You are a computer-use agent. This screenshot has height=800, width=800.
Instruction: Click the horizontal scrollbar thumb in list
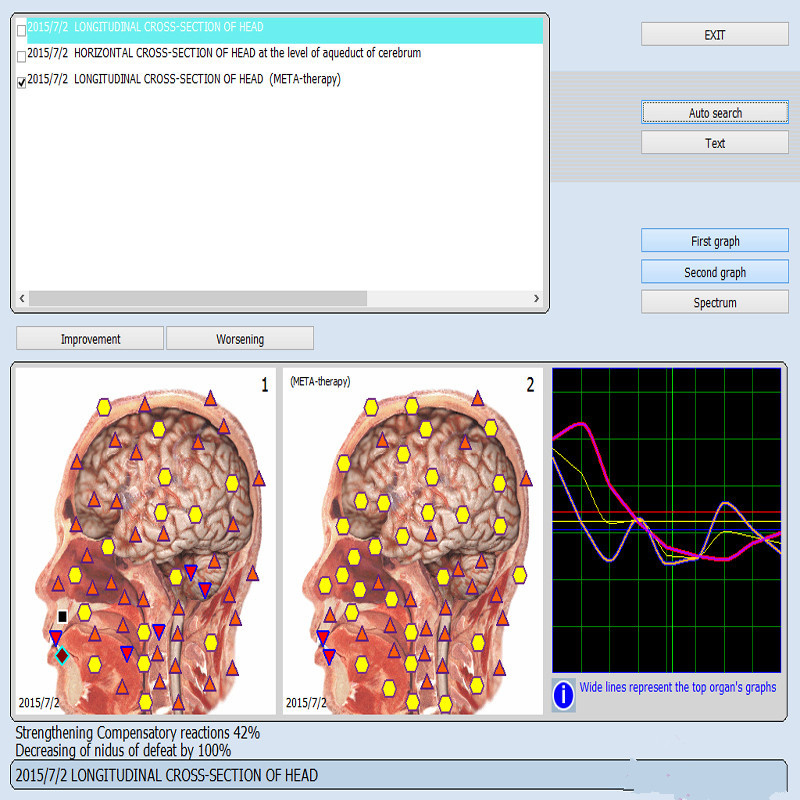[x=198, y=298]
